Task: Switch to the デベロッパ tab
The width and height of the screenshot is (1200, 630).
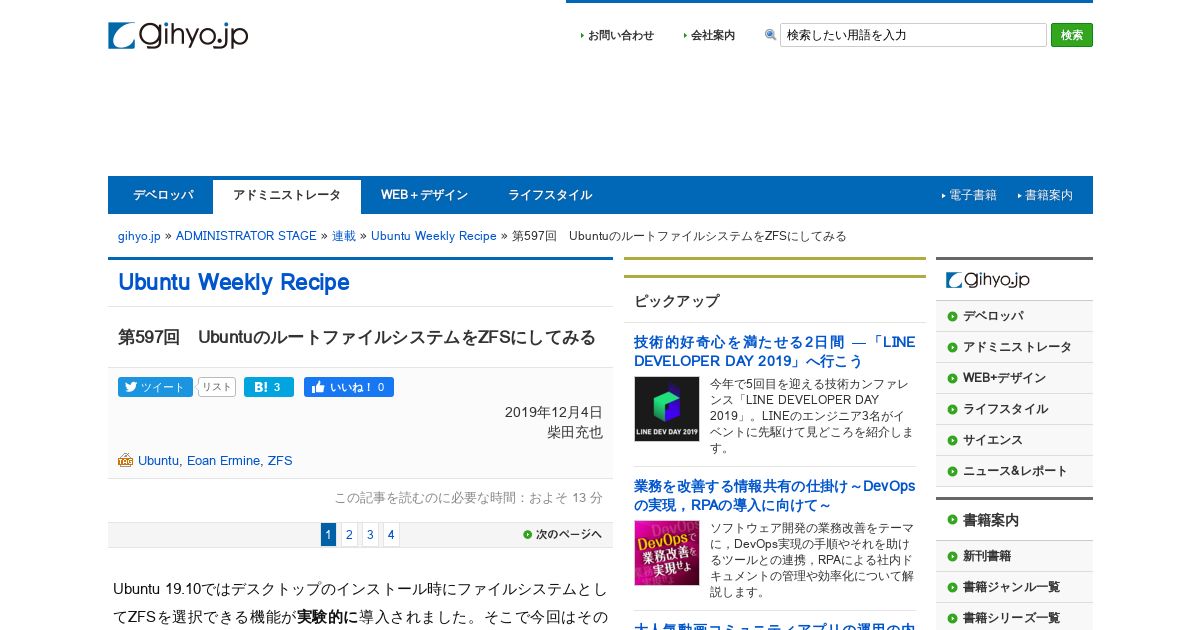Action: point(163,195)
